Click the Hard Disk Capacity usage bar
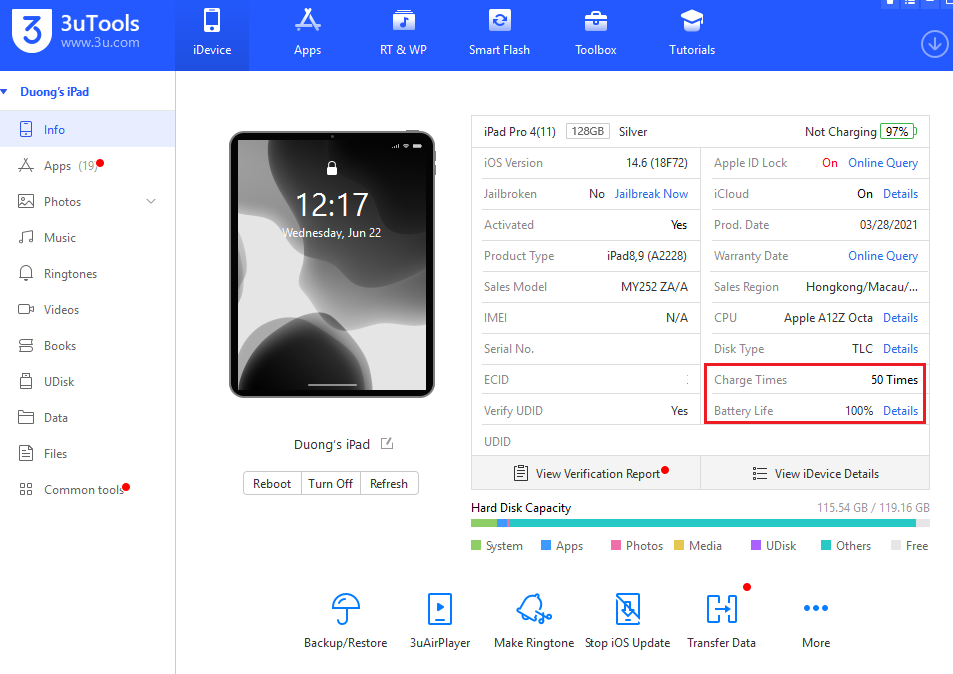This screenshot has height=674, width=953. point(700,523)
